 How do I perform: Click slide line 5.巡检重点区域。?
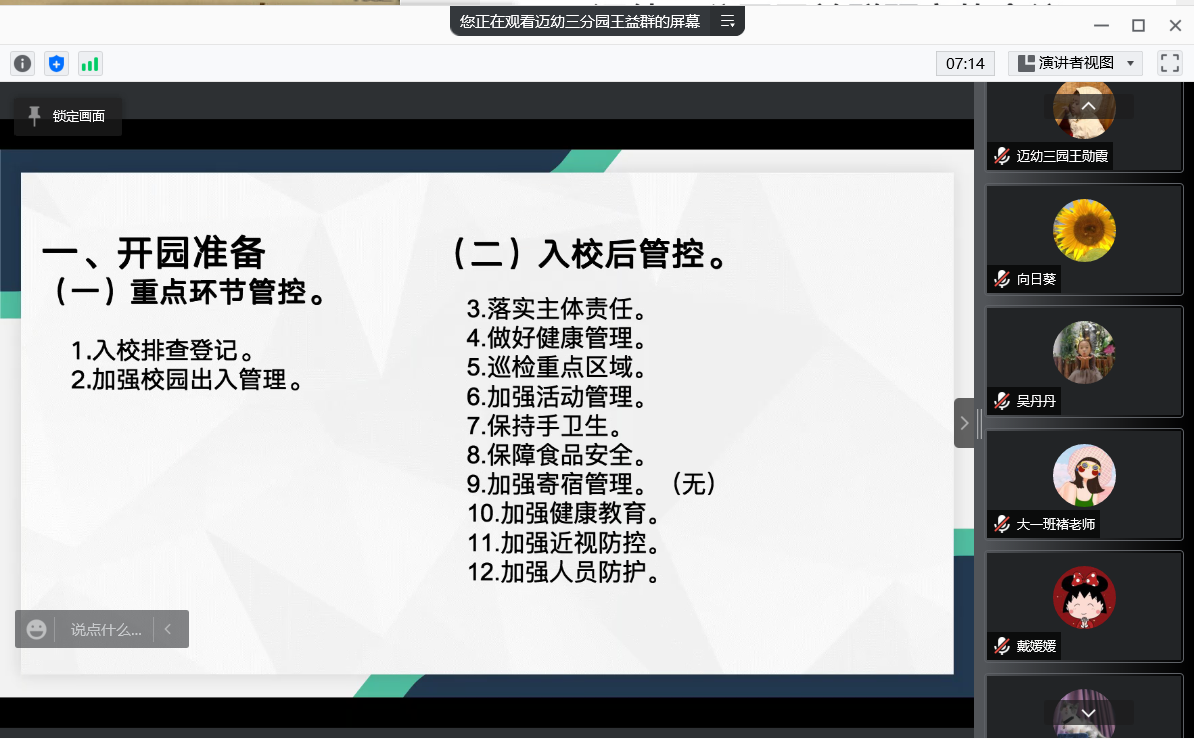tap(557, 367)
